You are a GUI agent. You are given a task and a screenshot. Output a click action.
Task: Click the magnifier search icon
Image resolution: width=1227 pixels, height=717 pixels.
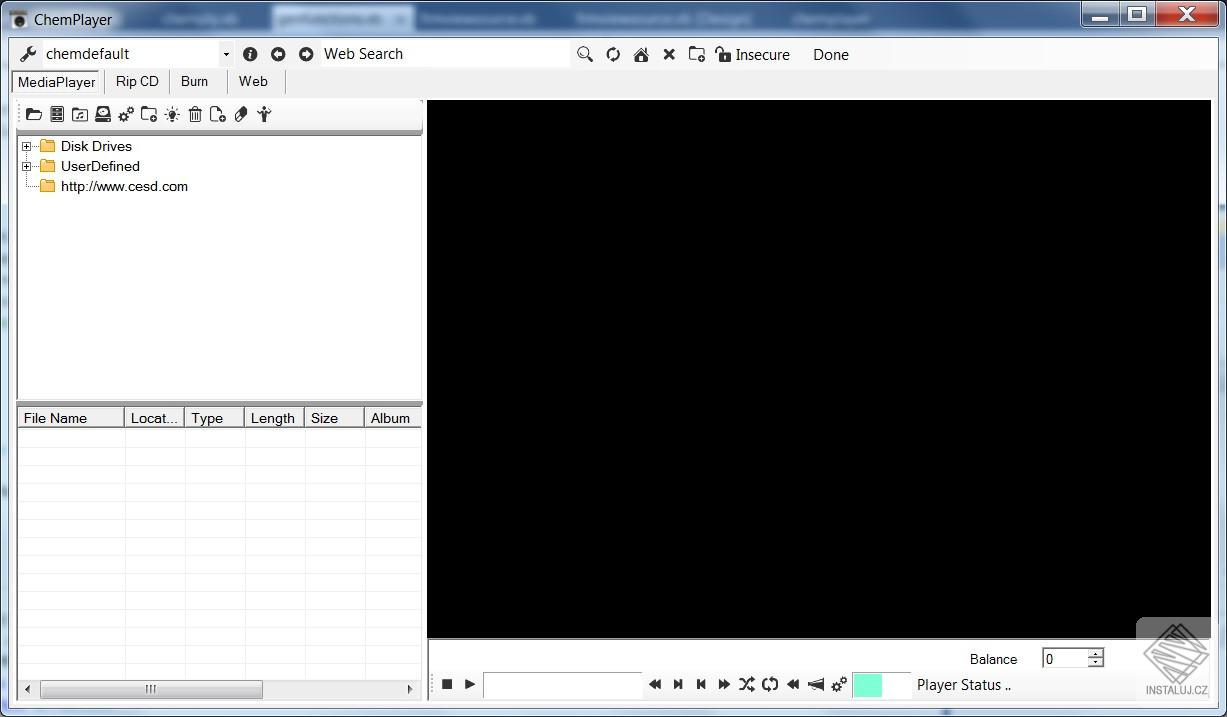[585, 54]
